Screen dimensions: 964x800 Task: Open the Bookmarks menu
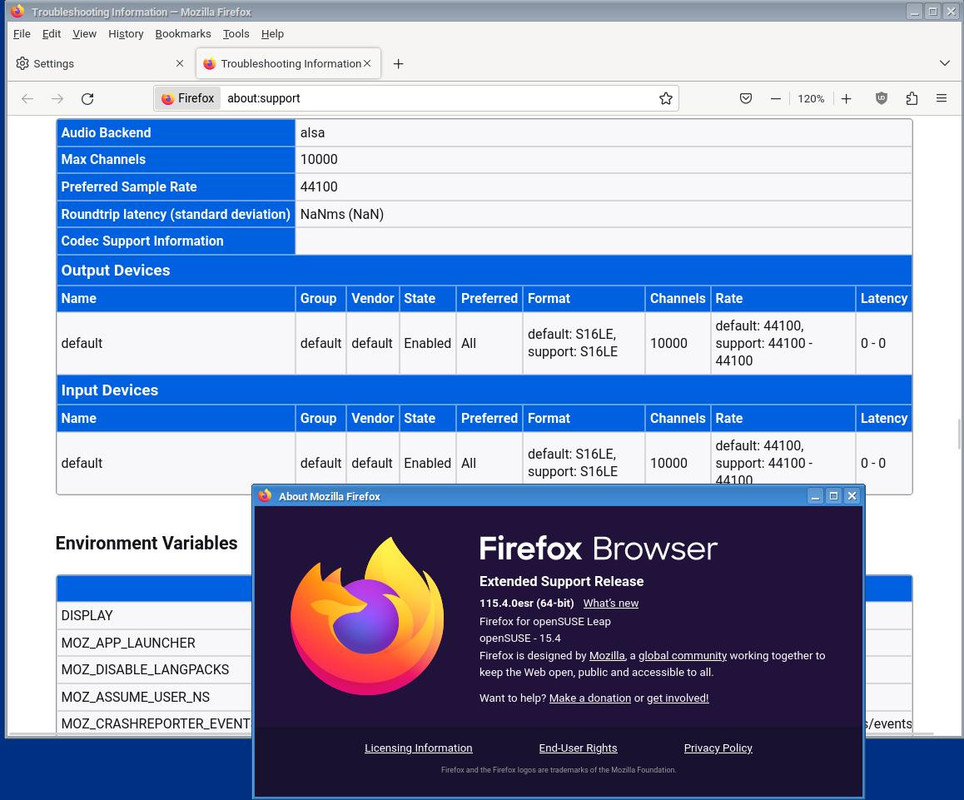coord(183,34)
